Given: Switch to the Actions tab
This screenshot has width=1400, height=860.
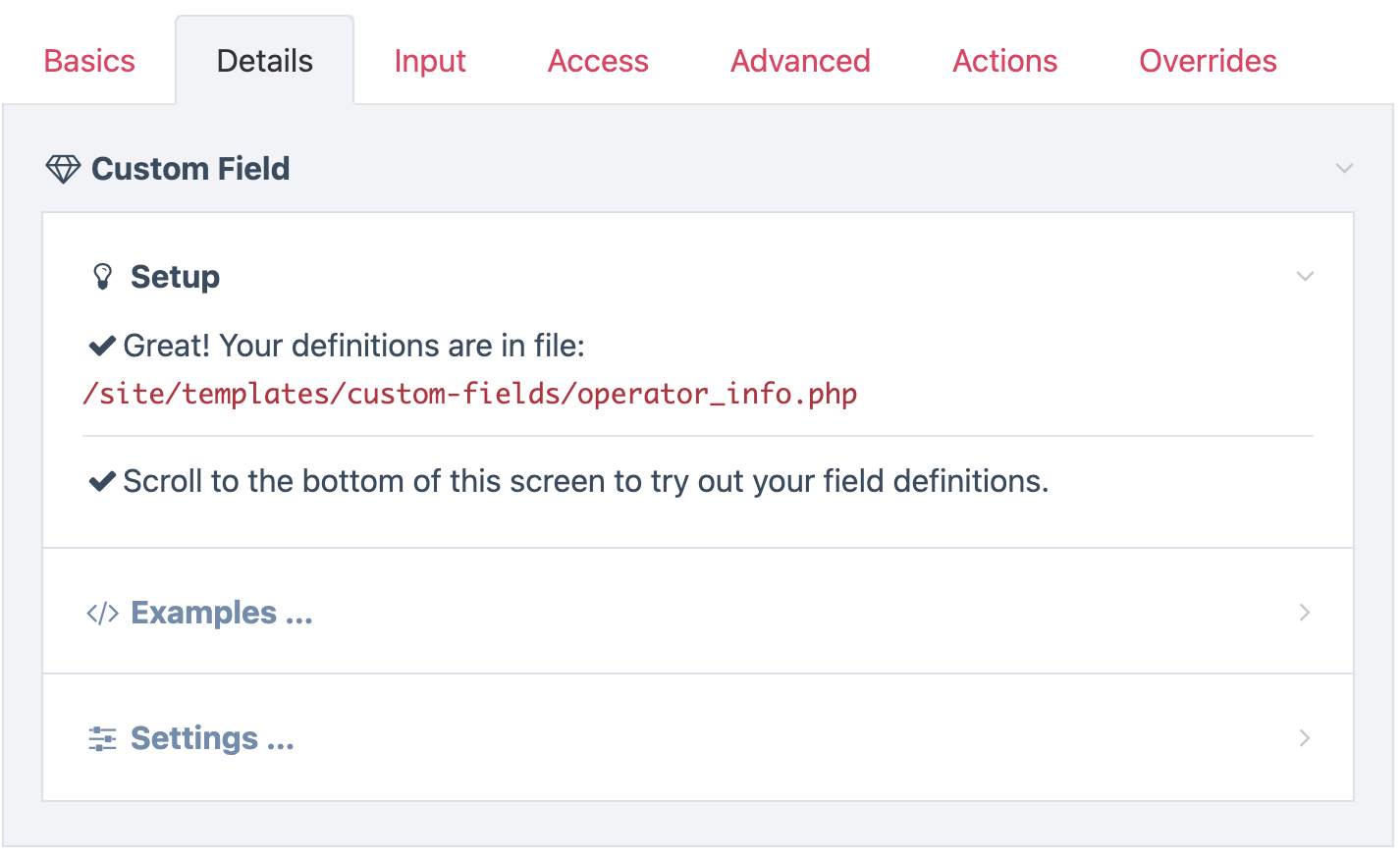Looking at the screenshot, I should [1005, 61].
